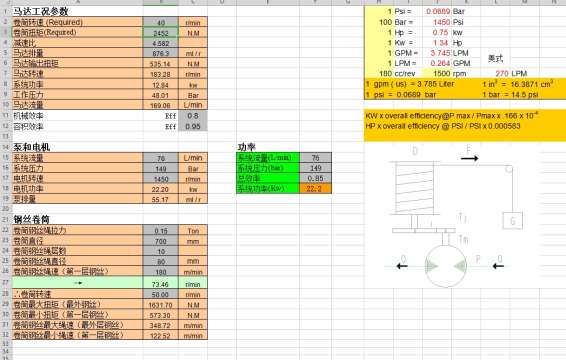Select the 0.95 volumetric efficiency cell

pyautogui.click(x=193, y=126)
